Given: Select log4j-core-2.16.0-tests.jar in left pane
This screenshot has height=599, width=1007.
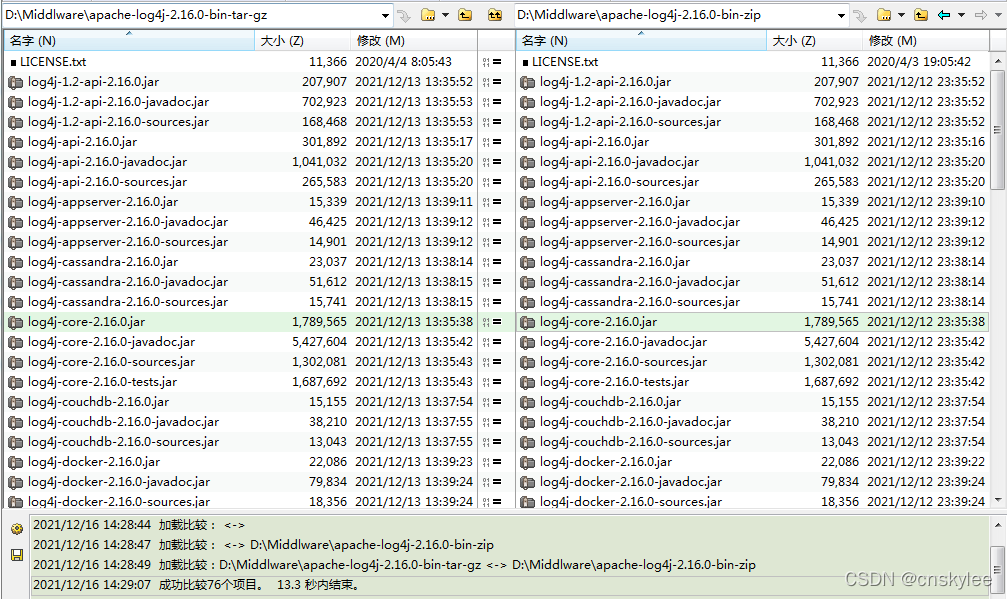Looking at the screenshot, I should coord(102,383).
